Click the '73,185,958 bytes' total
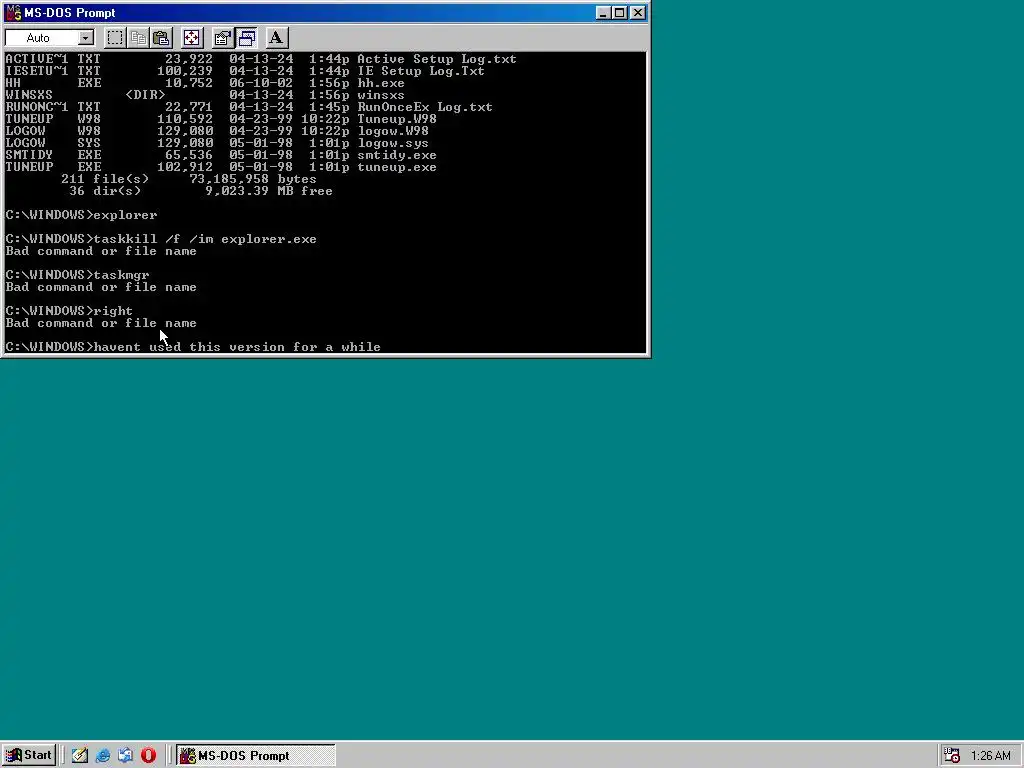1024x768 pixels. click(253, 179)
